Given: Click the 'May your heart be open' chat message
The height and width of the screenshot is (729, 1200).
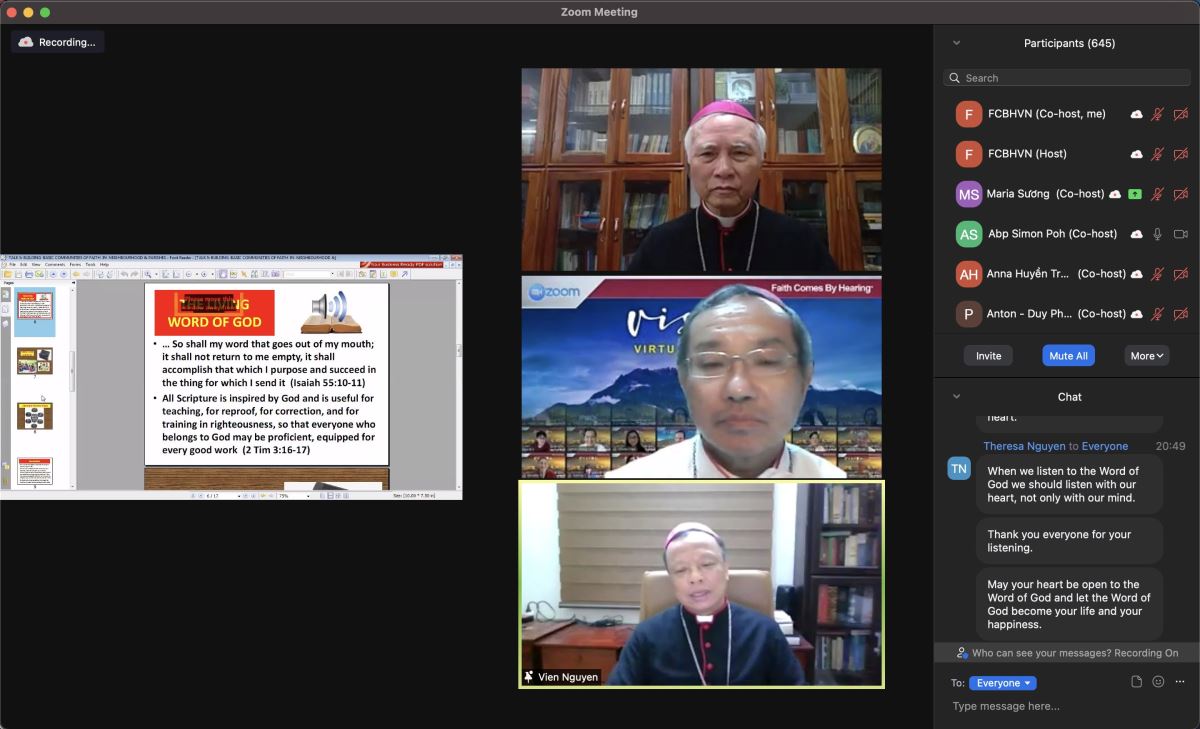Looking at the screenshot, I should 1069,604.
